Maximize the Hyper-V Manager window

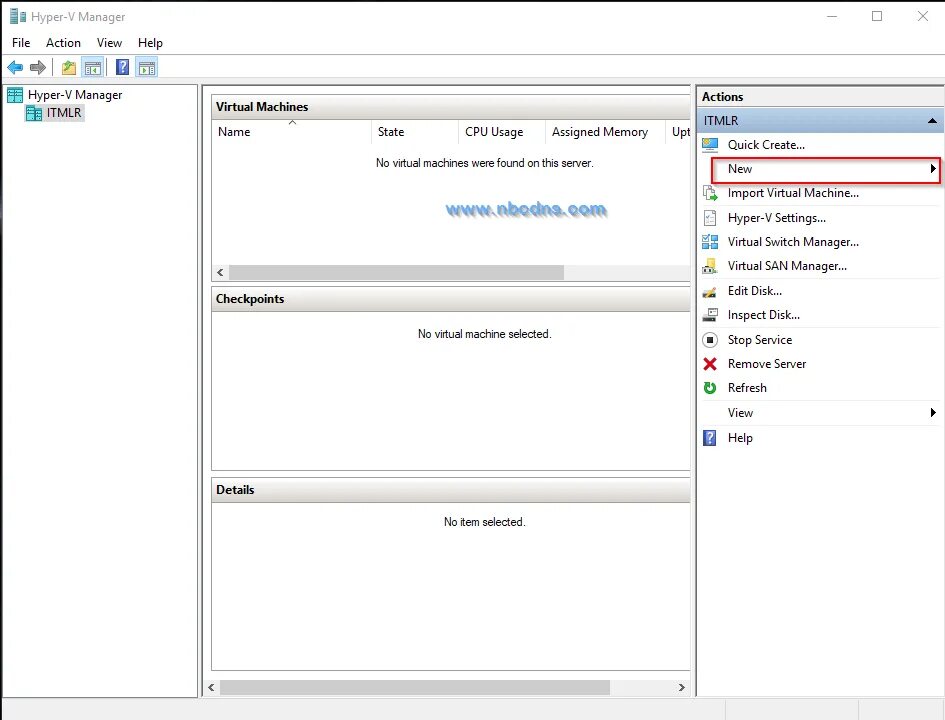point(877,16)
